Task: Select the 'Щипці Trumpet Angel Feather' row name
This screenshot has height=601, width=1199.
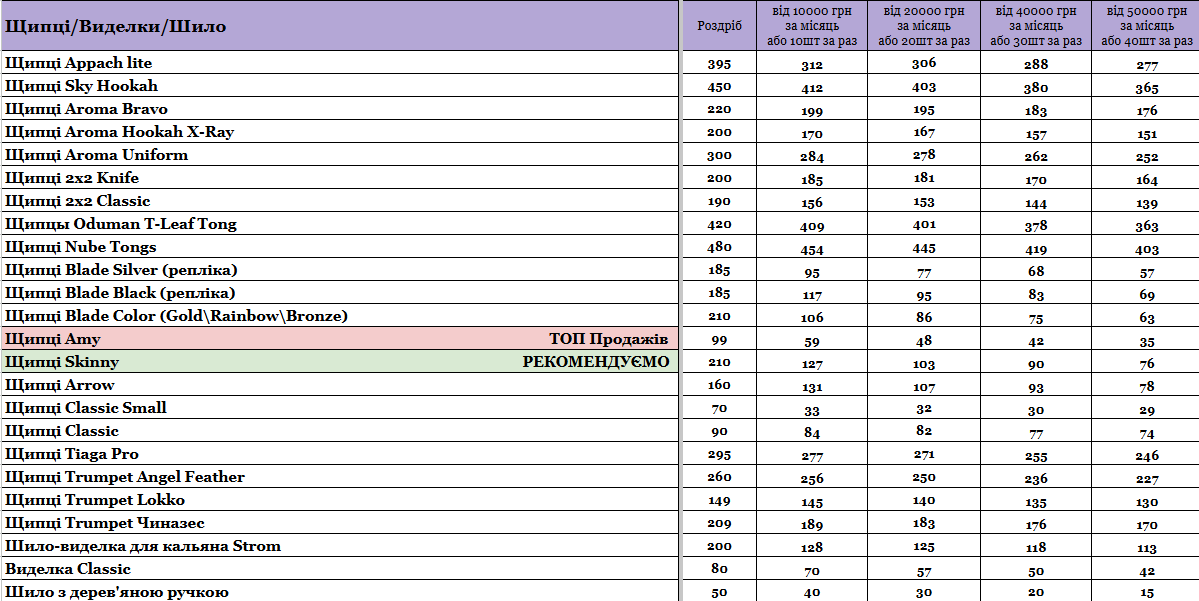Action: (125, 477)
